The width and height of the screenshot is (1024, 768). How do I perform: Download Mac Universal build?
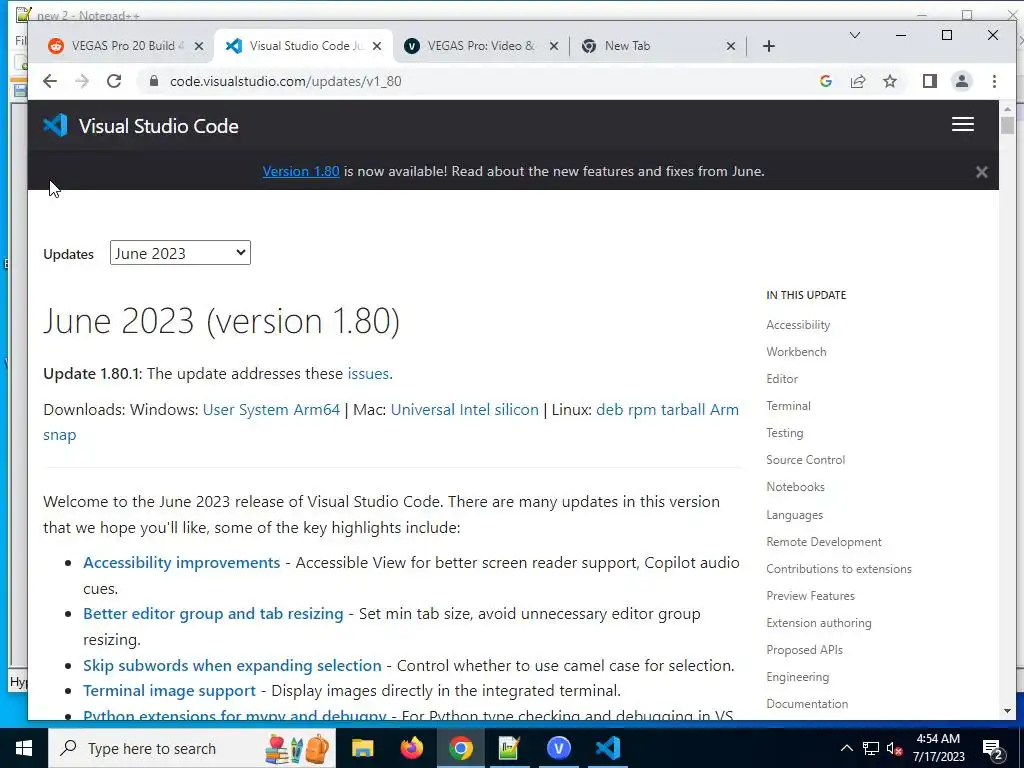click(423, 409)
